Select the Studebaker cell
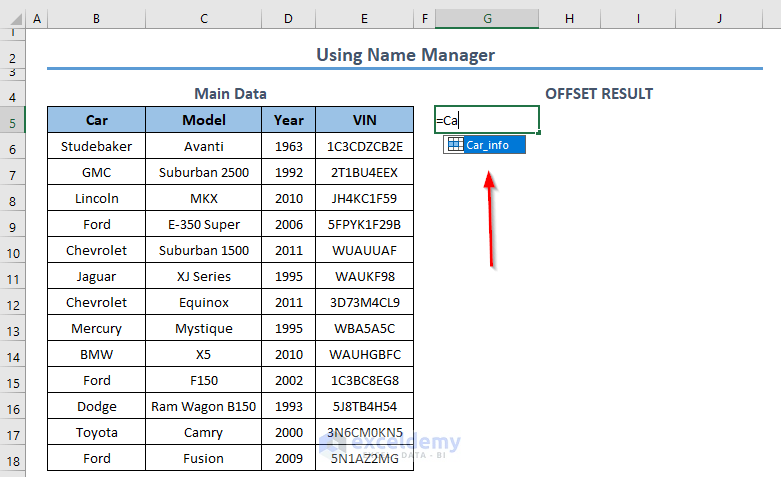 click(x=97, y=146)
